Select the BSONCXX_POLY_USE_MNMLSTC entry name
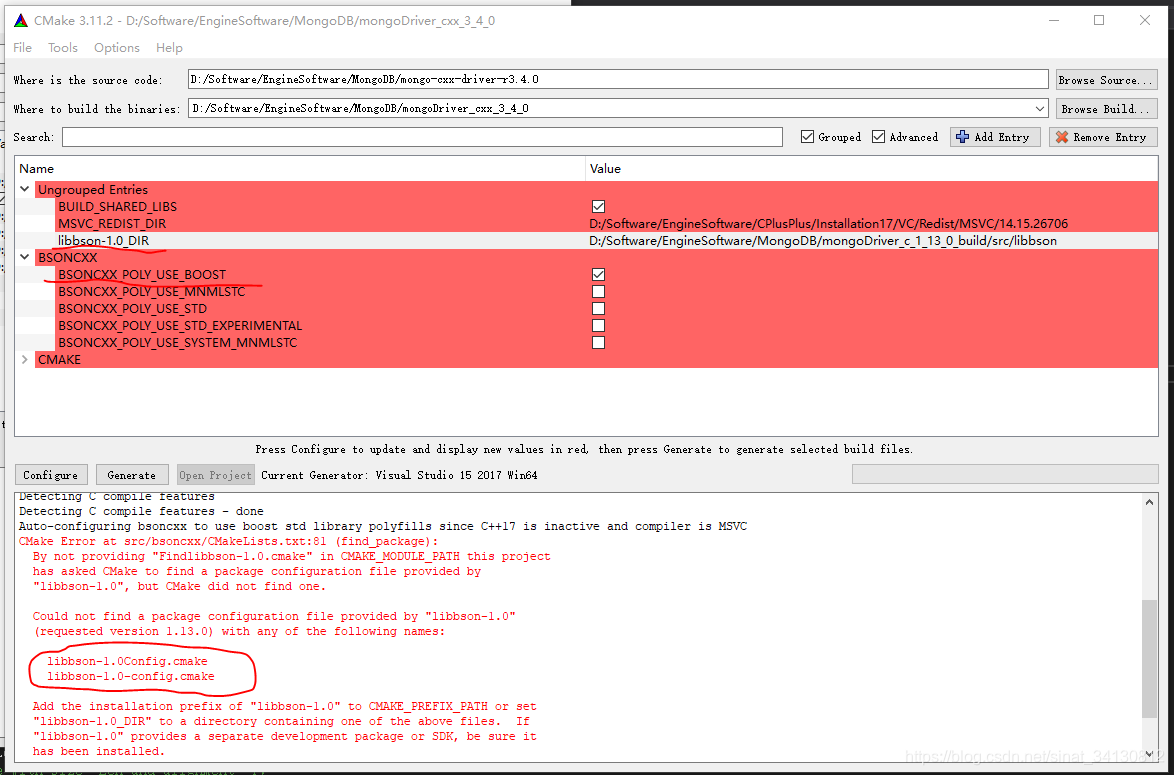 coord(152,291)
